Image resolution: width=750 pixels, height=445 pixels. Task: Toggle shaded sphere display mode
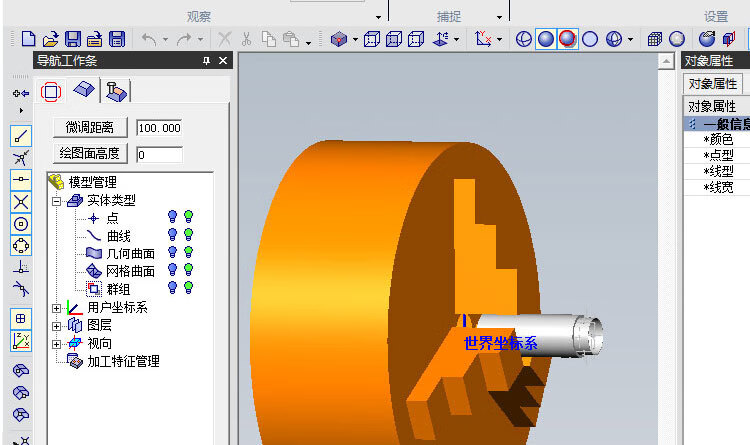click(546, 39)
